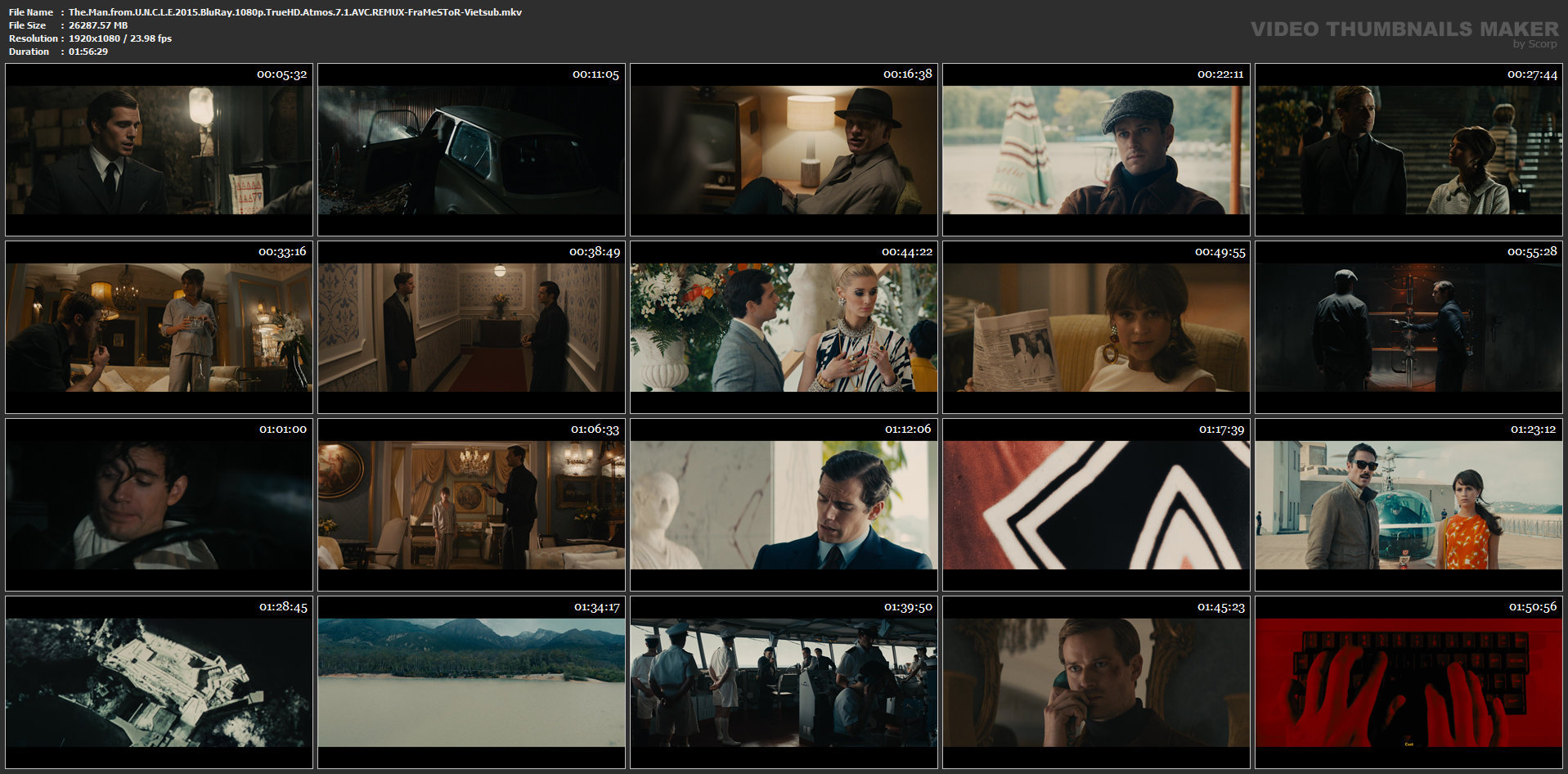Viewport: 1568px width, 774px height.
Task: Click the hallway thumbnail at 00:38:49
Action: (471, 327)
